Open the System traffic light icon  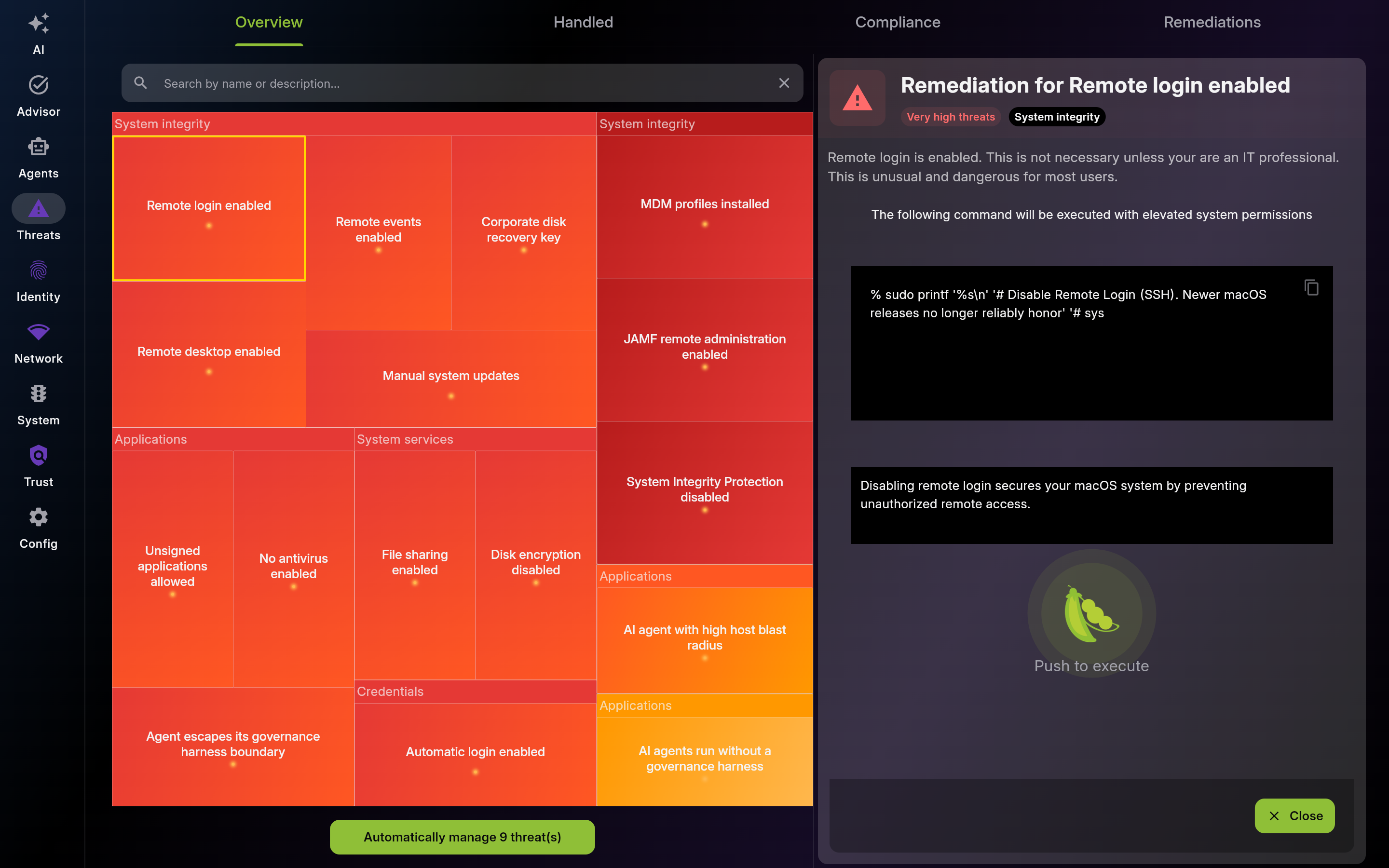(x=39, y=394)
